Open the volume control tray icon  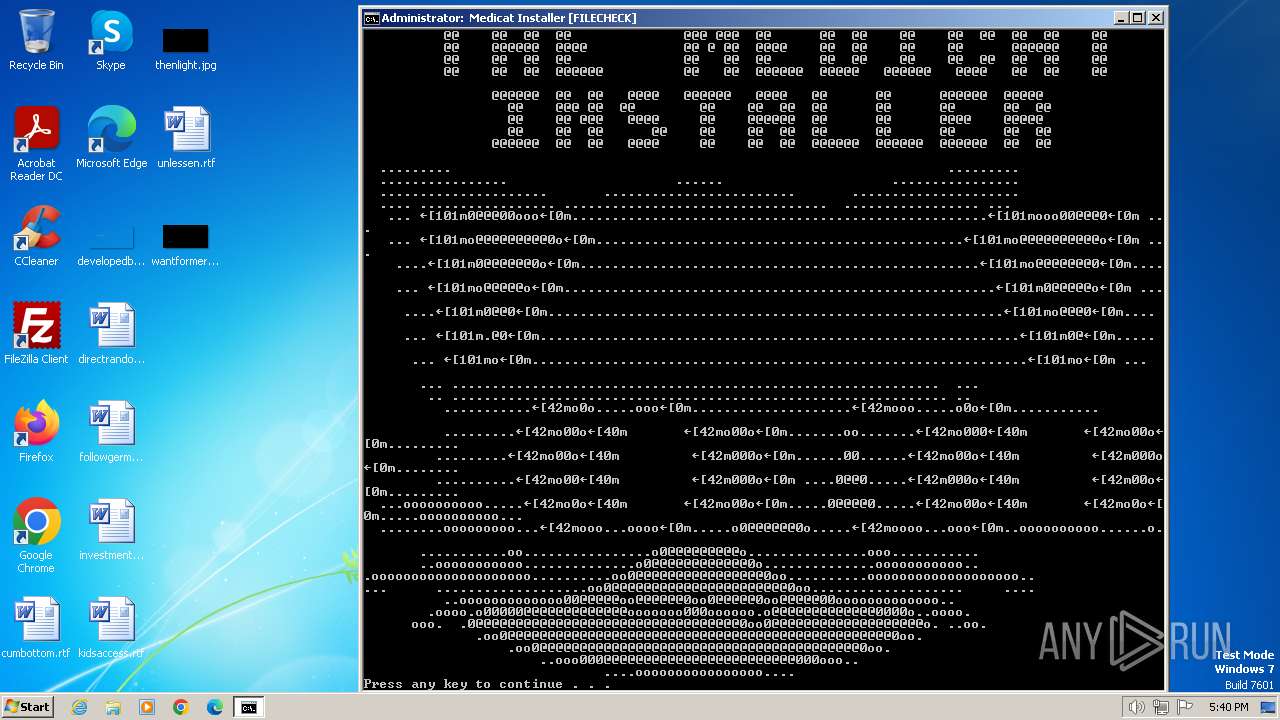point(1136,707)
